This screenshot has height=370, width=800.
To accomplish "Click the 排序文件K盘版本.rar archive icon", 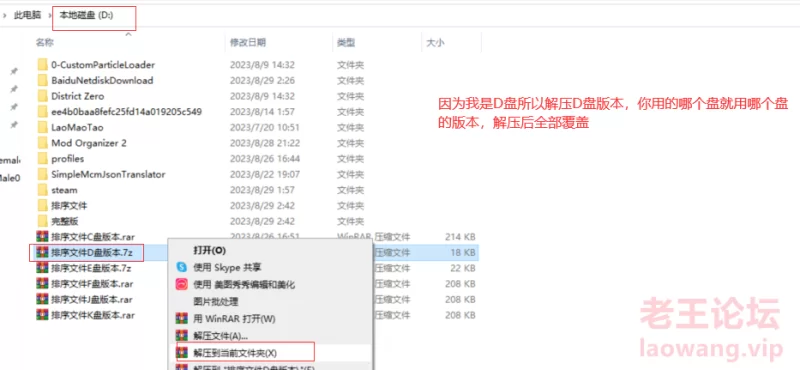I will (x=42, y=315).
